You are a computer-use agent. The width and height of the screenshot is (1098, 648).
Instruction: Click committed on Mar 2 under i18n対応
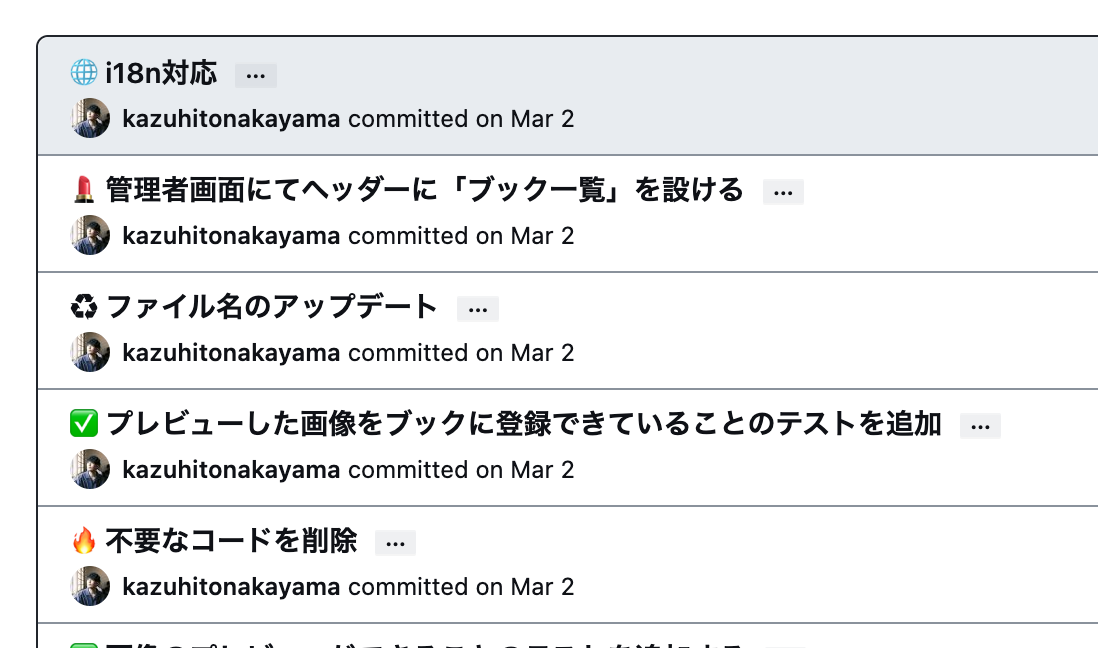point(465,119)
